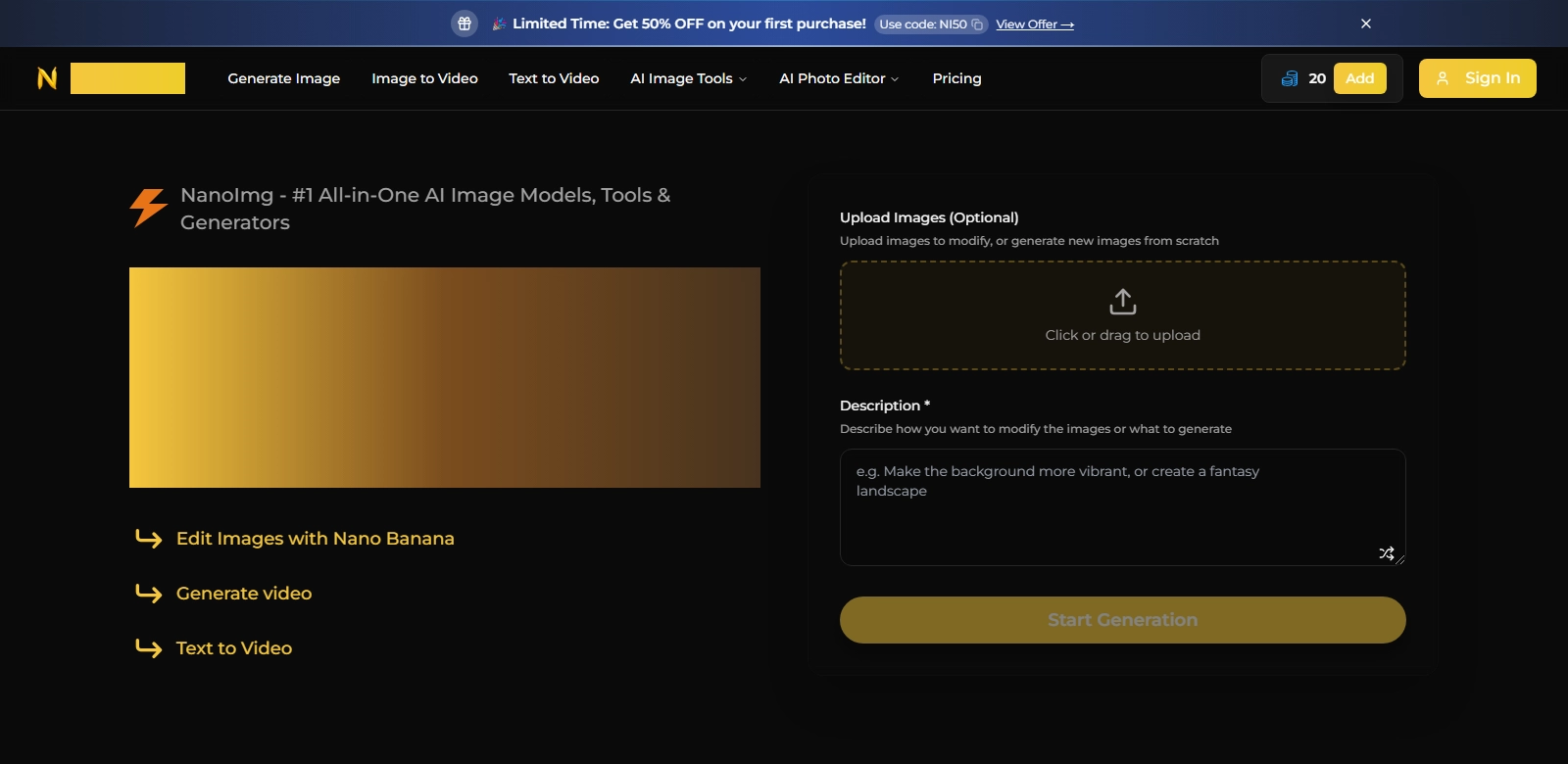This screenshot has width=1568, height=764.
Task: Go to the Pricing page
Action: (x=956, y=78)
